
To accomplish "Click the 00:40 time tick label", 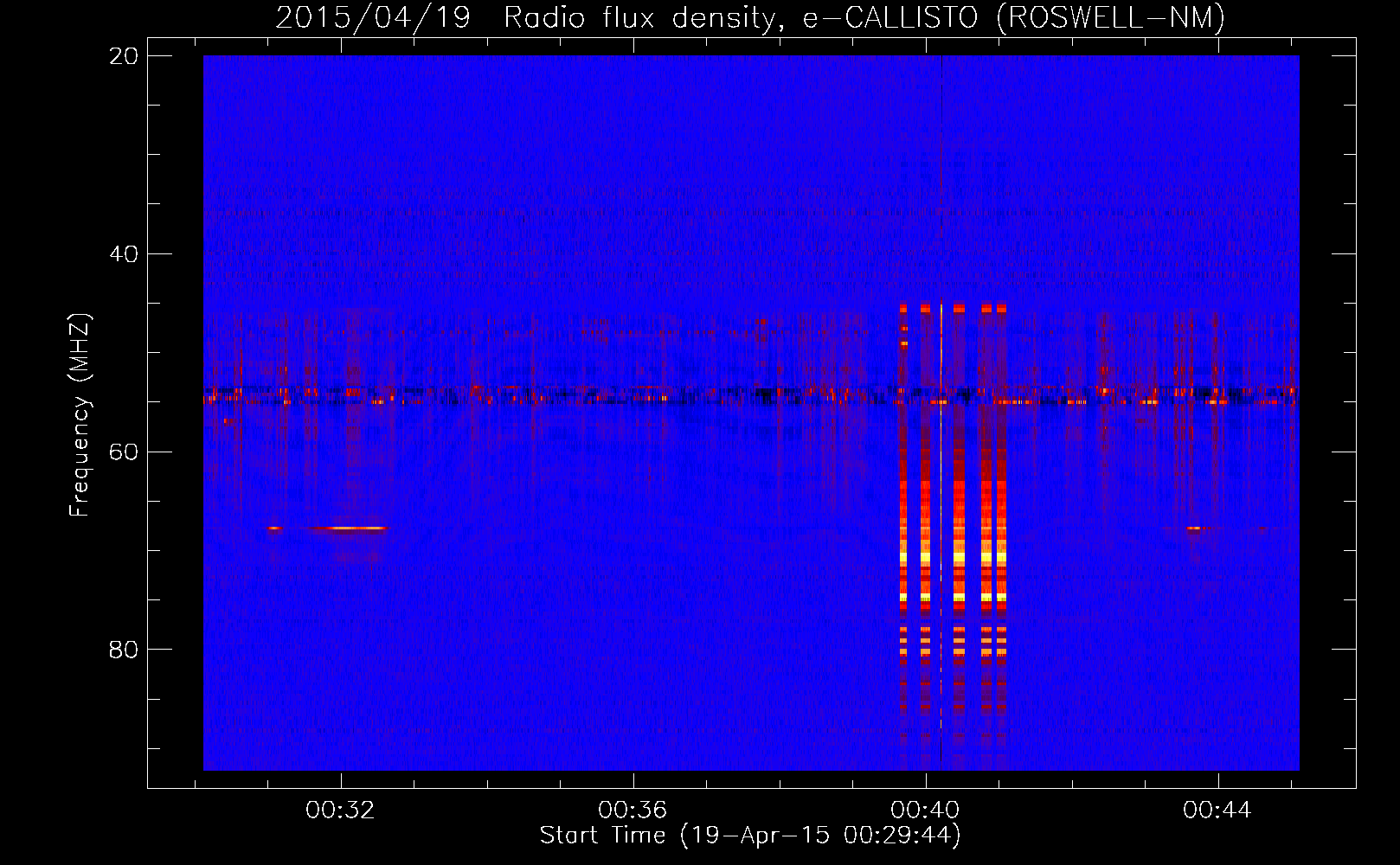I will (925, 811).
